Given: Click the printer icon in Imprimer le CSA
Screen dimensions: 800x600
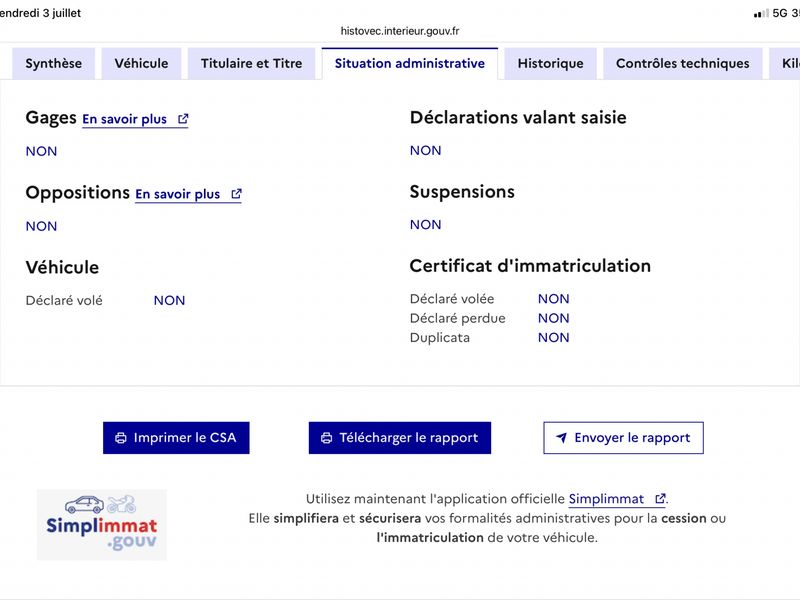Looking at the screenshot, I should [121, 438].
